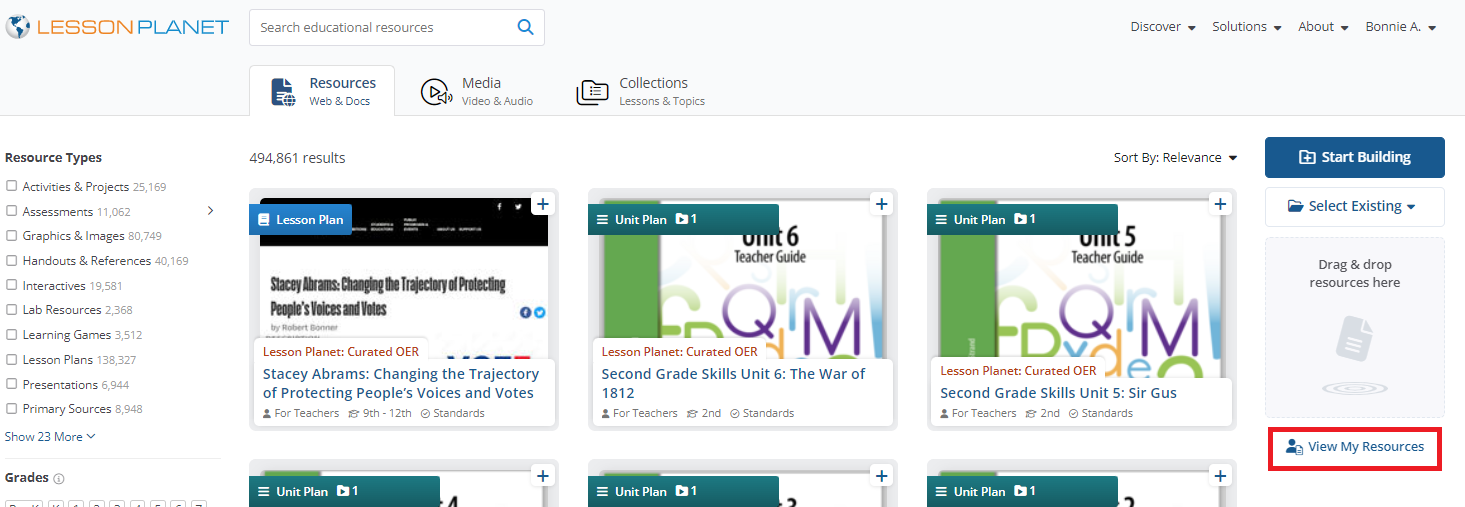
Task: Click View My Resources link
Action: 1354,447
